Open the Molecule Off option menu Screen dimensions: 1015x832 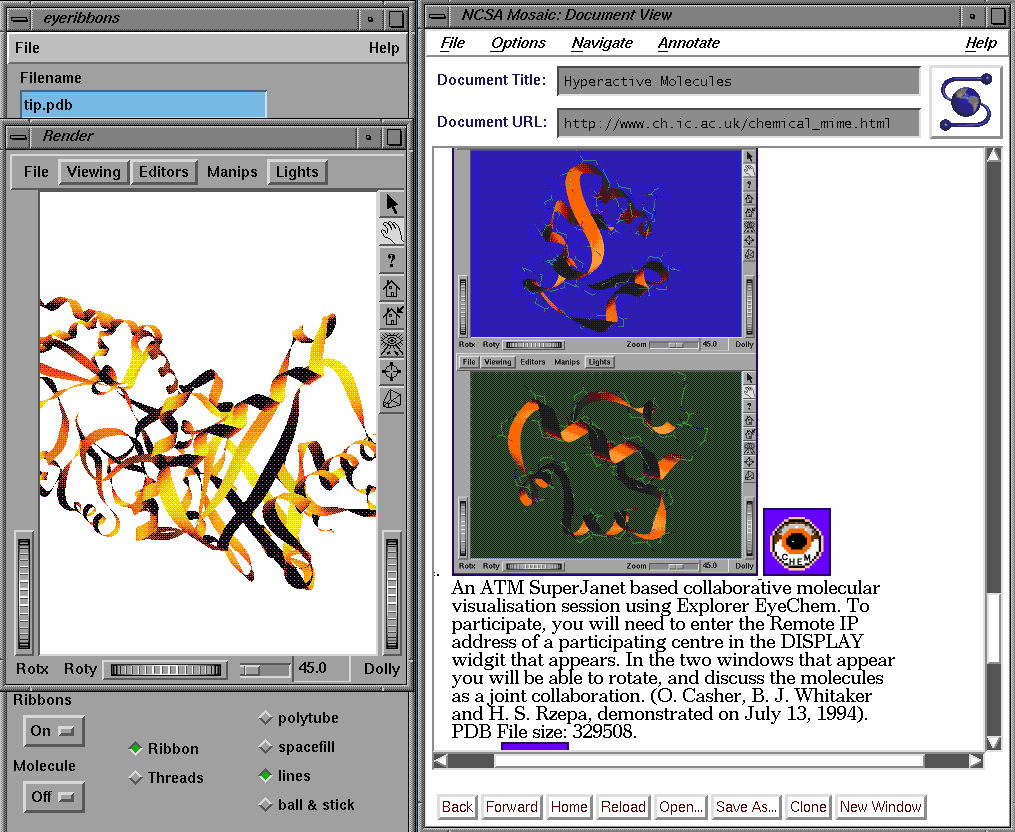click(x=54, y=797)
